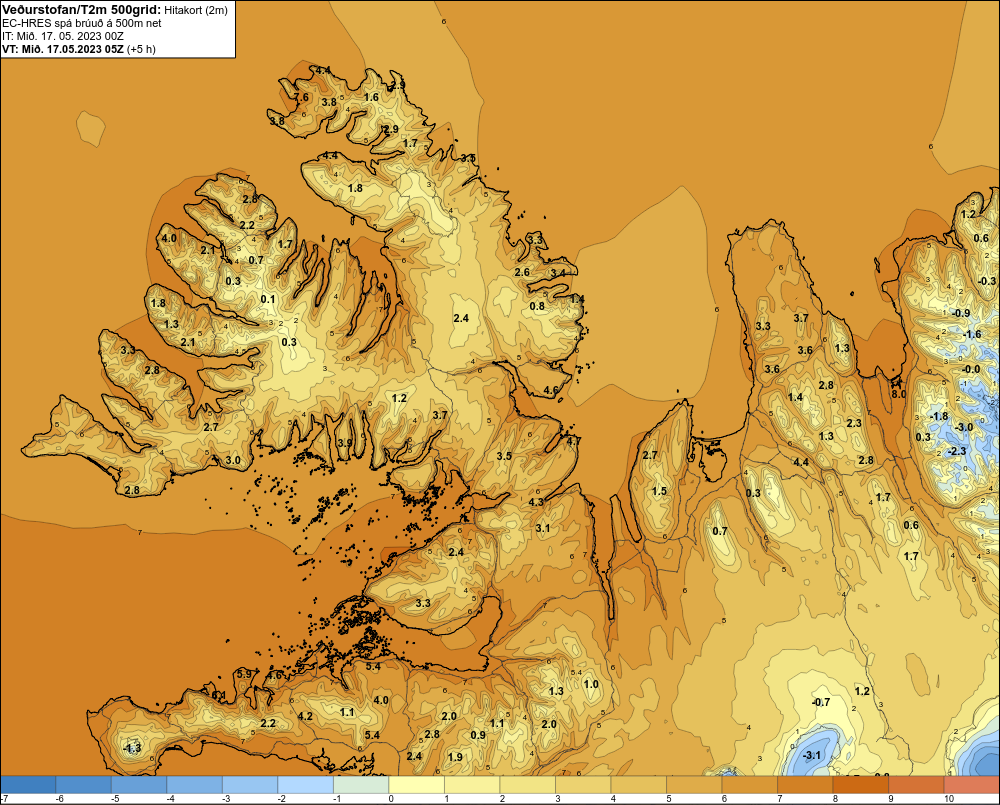The image size is (1000, 805).
Task: Click the 'EC-HRES spá brúuð á 500m net' line
Action: pyautogui.click(x=82, y=23)
